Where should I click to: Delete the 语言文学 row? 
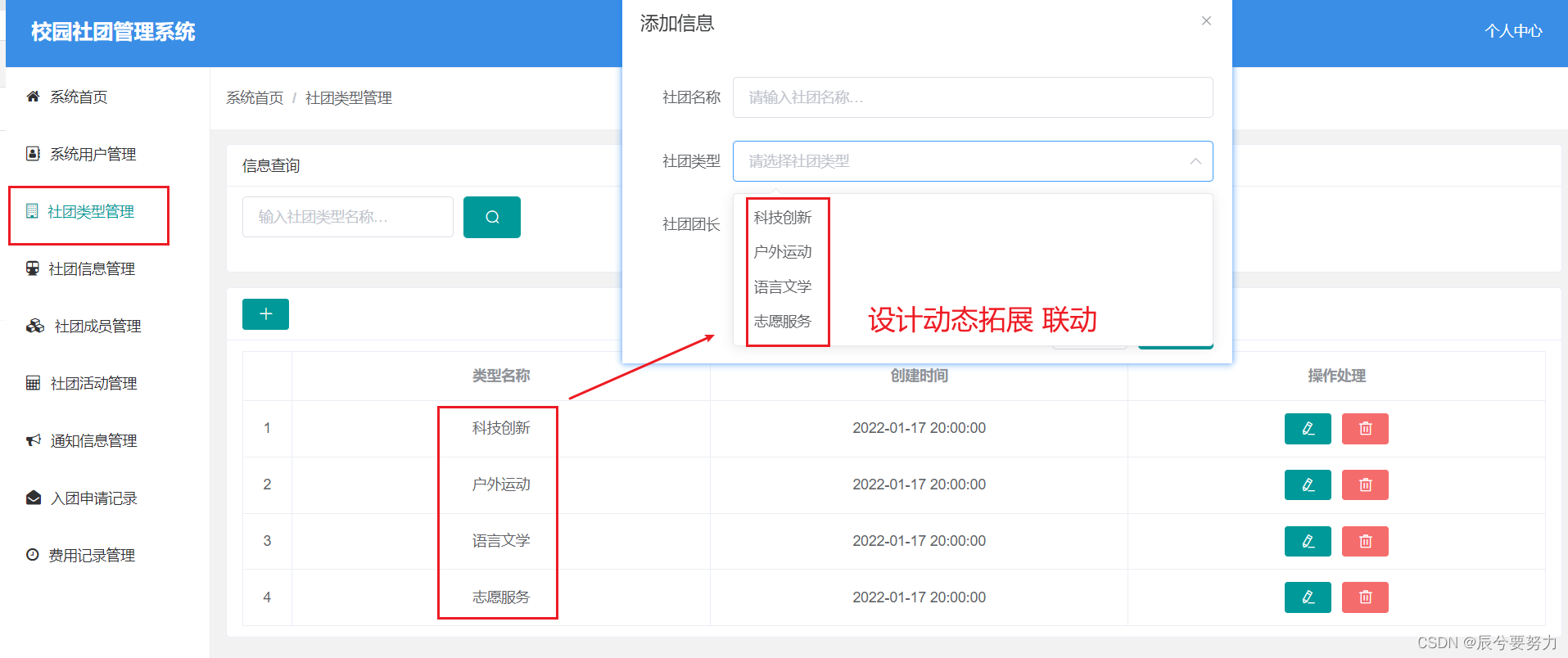click(1365, 541)
